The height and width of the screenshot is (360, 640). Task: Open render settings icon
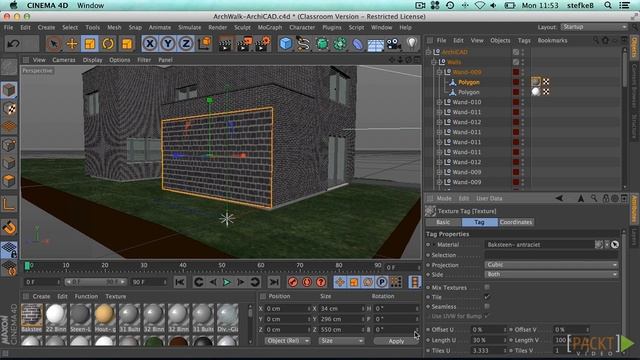262,44
